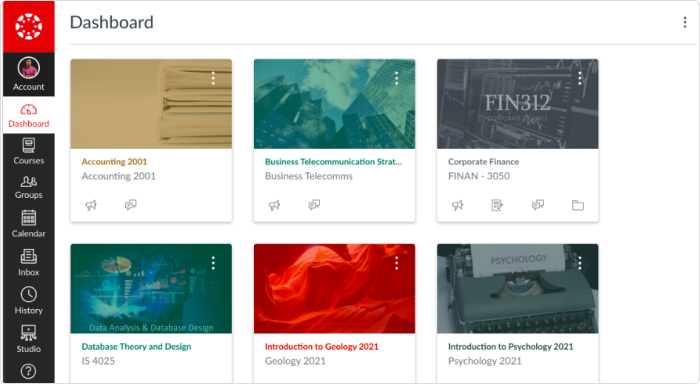Image resolution: width=700 pixels, height=384 pixels.
Task: View Business Telecomms announcements icon
Action: point(274,205)
